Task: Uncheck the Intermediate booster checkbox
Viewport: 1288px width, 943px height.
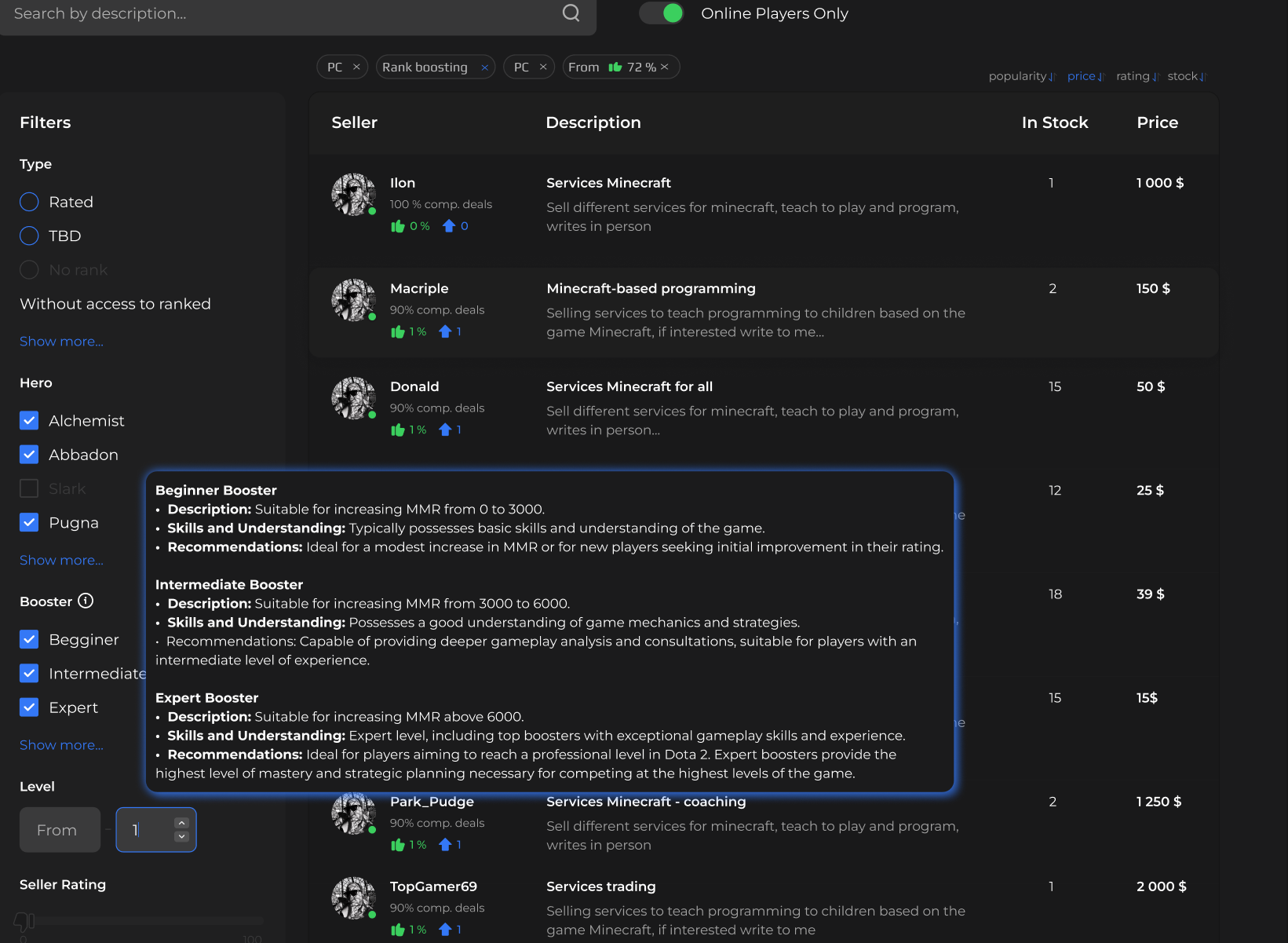Action: pyautogui.click(x=29, y=673)
